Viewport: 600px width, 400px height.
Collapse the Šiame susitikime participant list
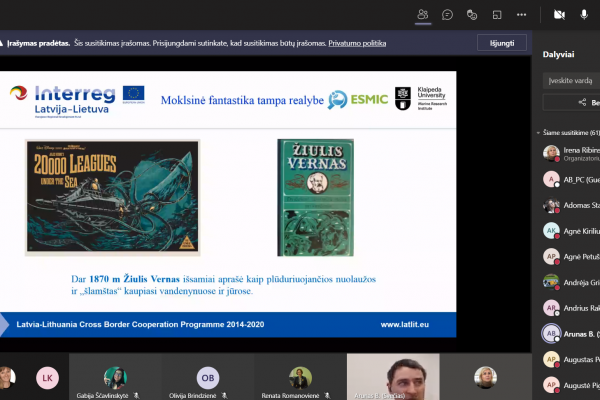tap(538, 133)
